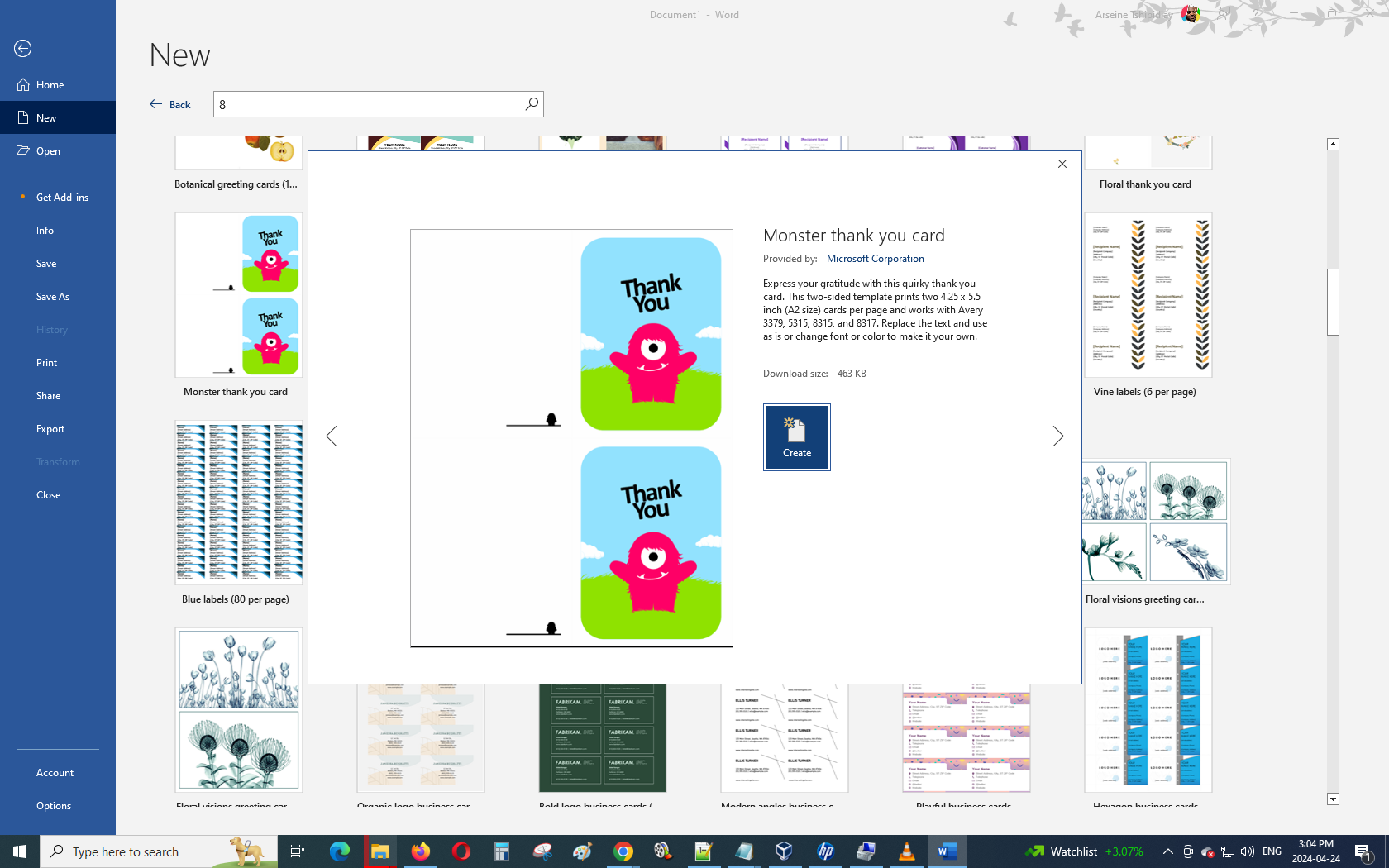This screenshot has height=868, width=1389.
Task: Select the Vine labels template thumbnail
Action: (1148, 296)
